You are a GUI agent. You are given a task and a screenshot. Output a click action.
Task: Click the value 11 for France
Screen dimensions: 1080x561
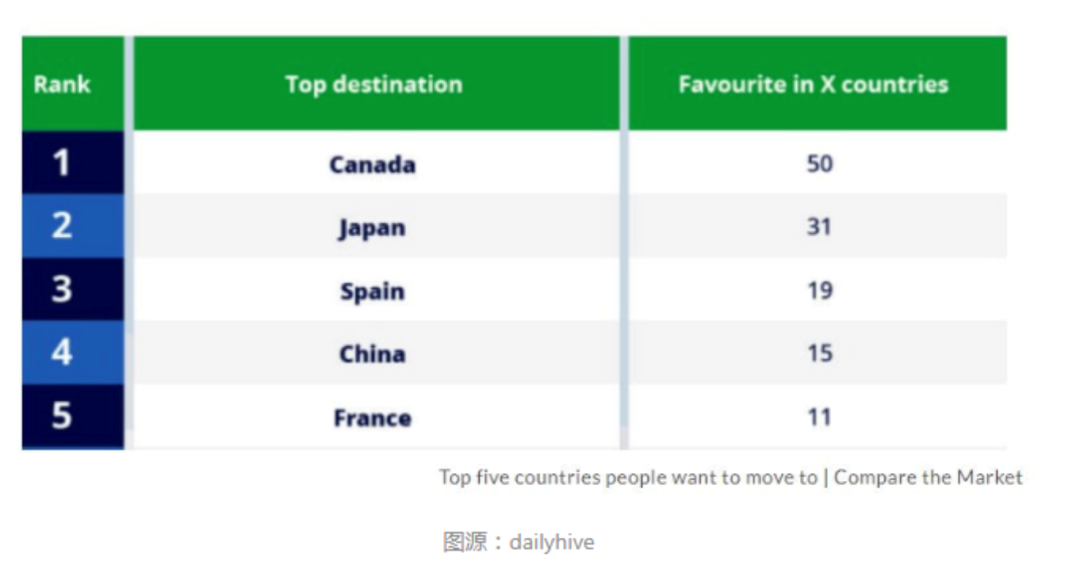[818, 417]
